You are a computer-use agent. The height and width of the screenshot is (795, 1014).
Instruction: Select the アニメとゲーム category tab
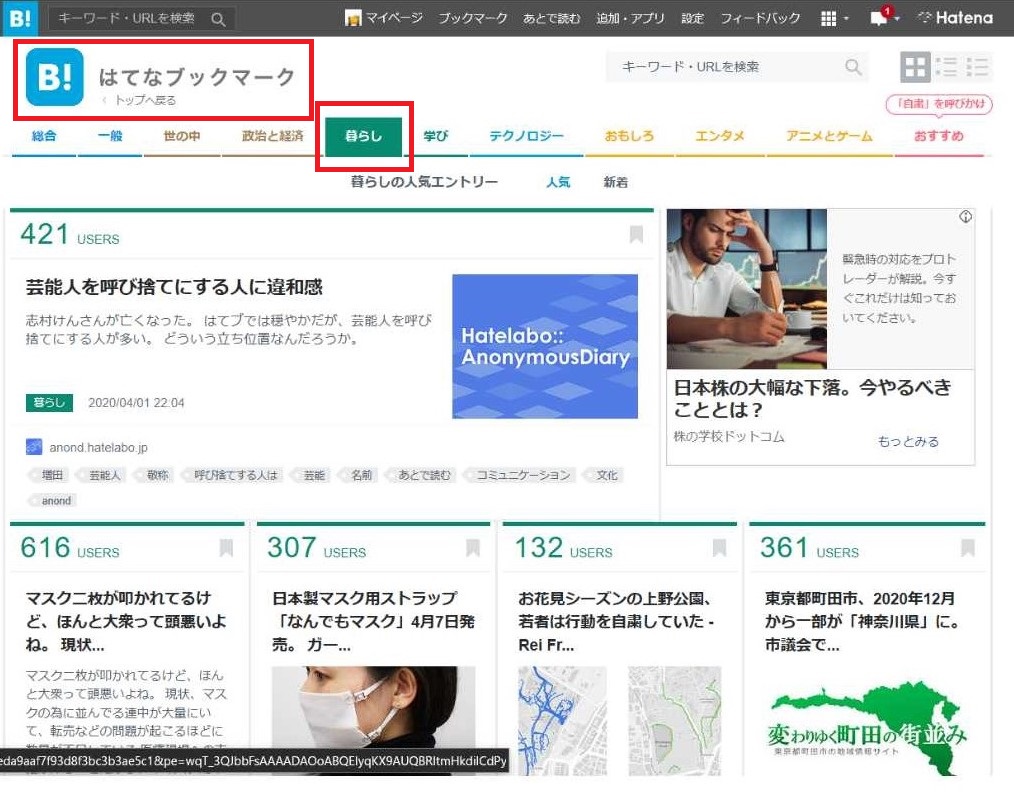829,136
